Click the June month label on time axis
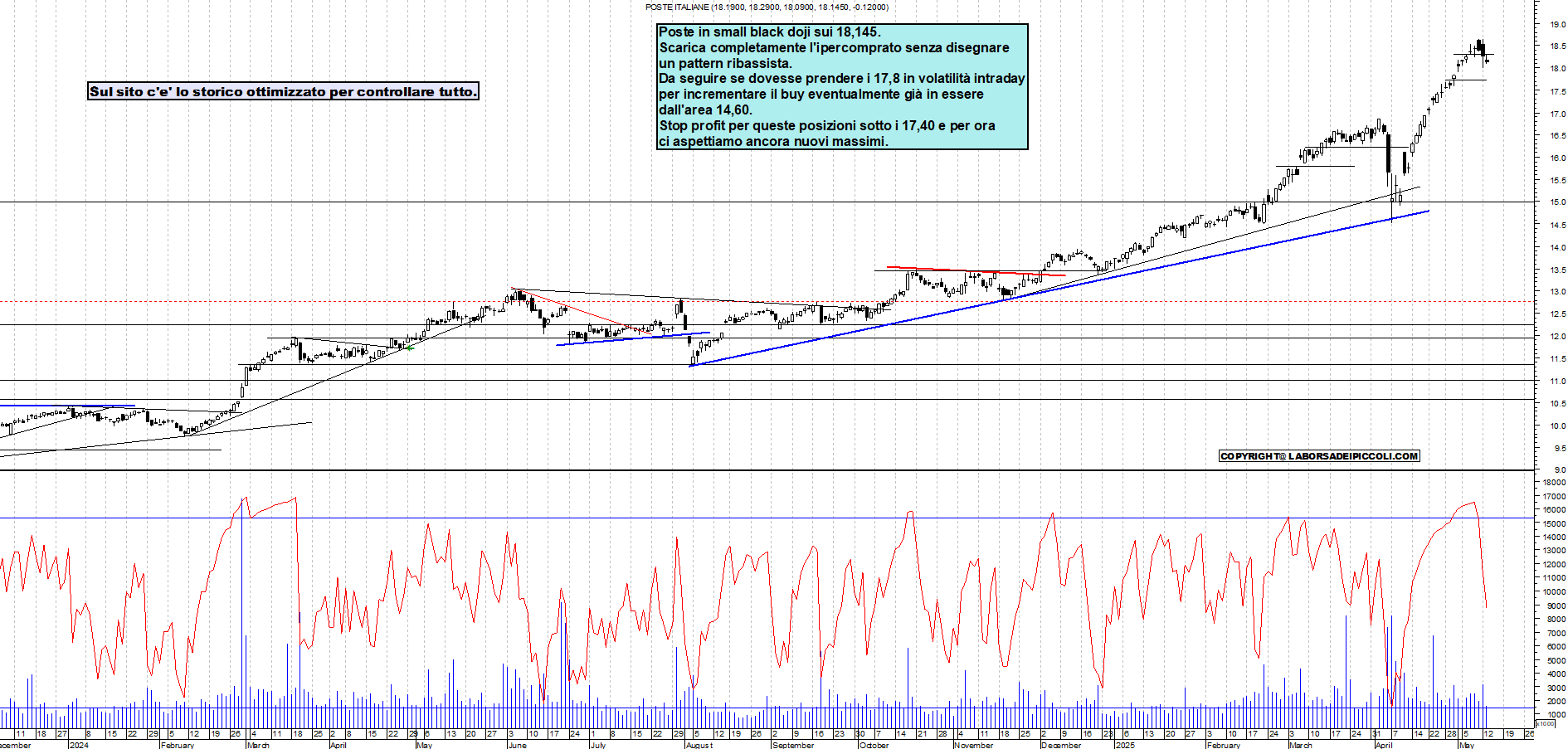The height and width of the screenshot is (749, 1568). (x=517, y=745)
